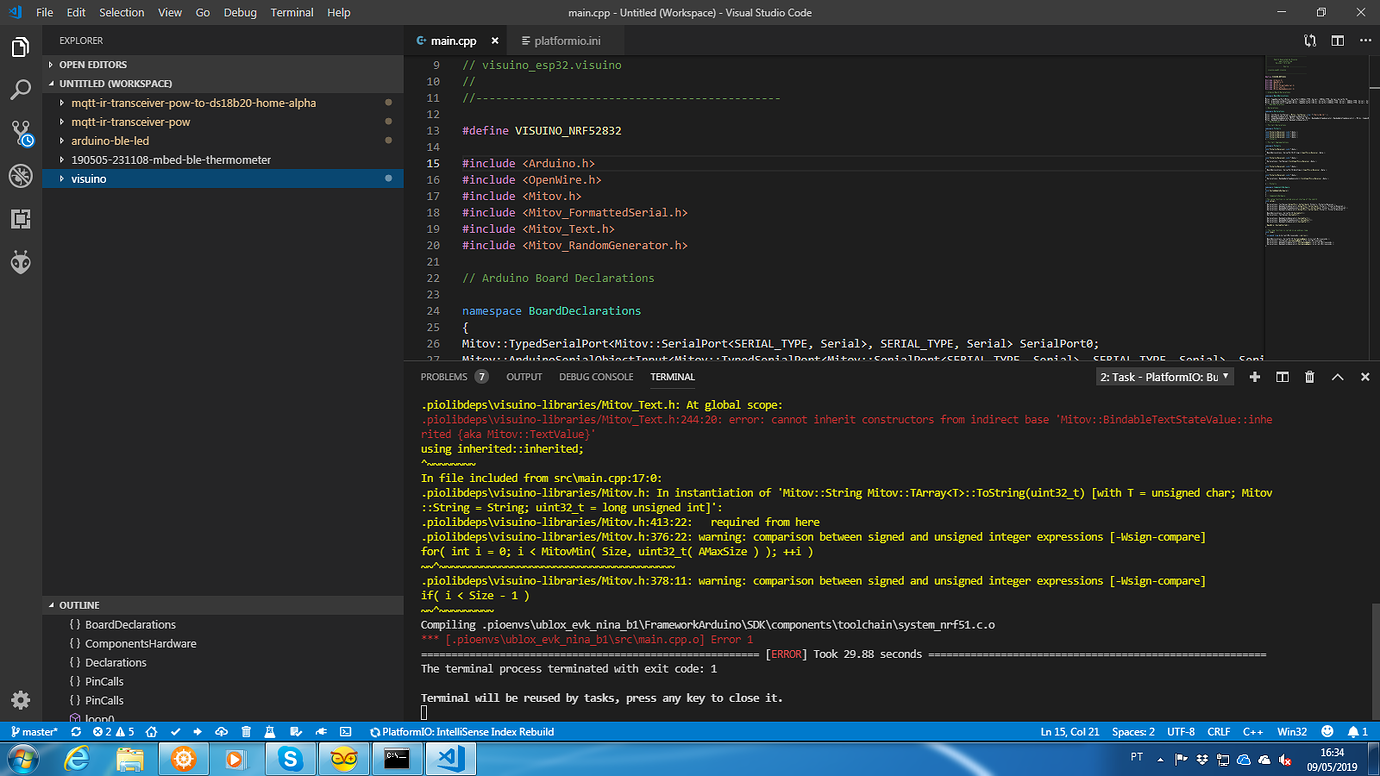
Task: Split the terminal panel
Action: pos(1282,377)
